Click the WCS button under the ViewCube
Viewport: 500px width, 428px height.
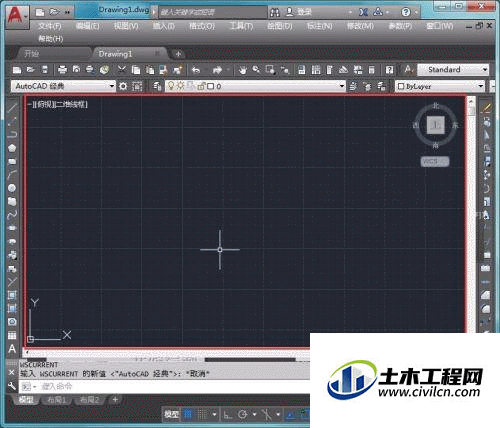click(435, 162)
